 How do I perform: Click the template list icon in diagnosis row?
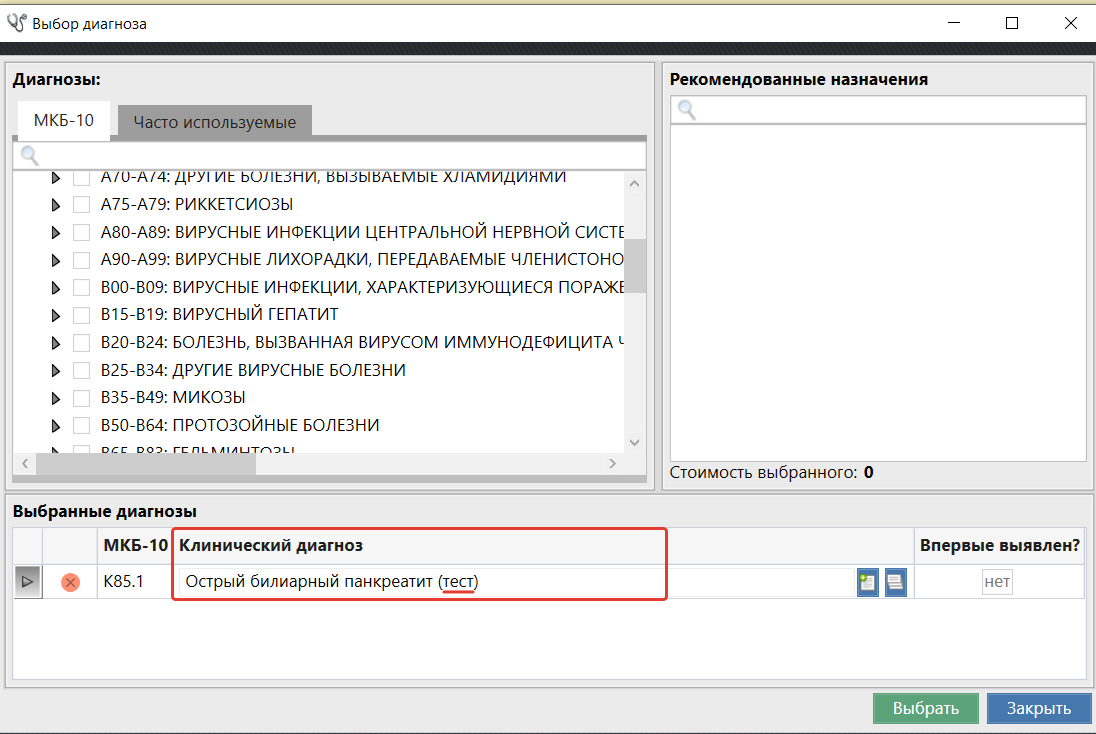tap(895, 582)
